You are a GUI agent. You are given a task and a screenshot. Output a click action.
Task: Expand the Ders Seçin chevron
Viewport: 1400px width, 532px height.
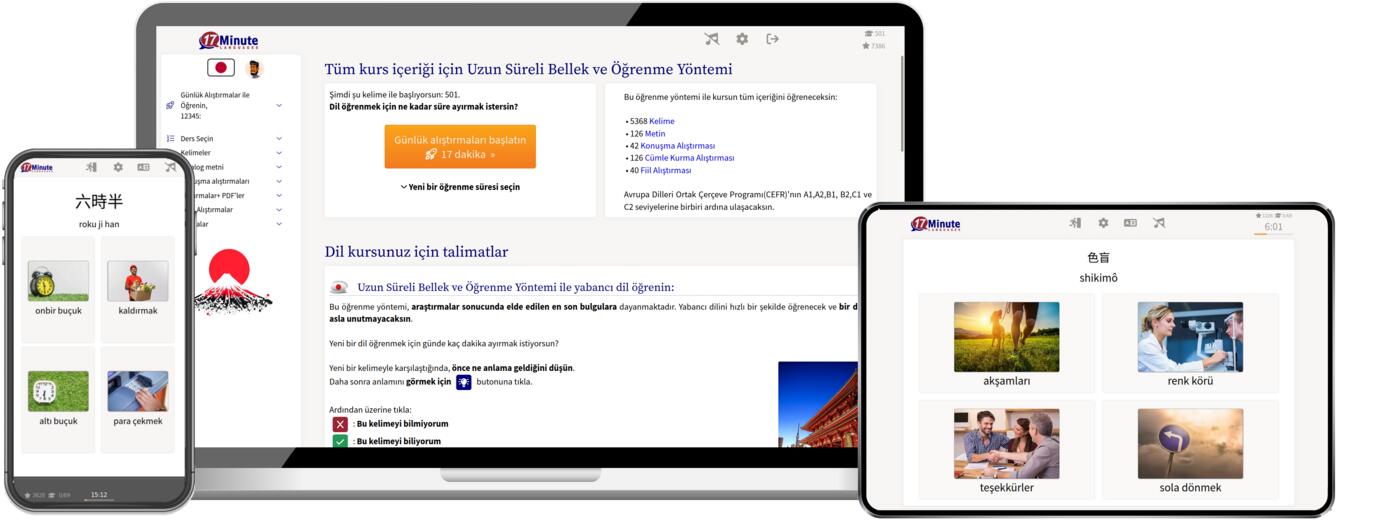pyautogui.click(x=279, y=139)
